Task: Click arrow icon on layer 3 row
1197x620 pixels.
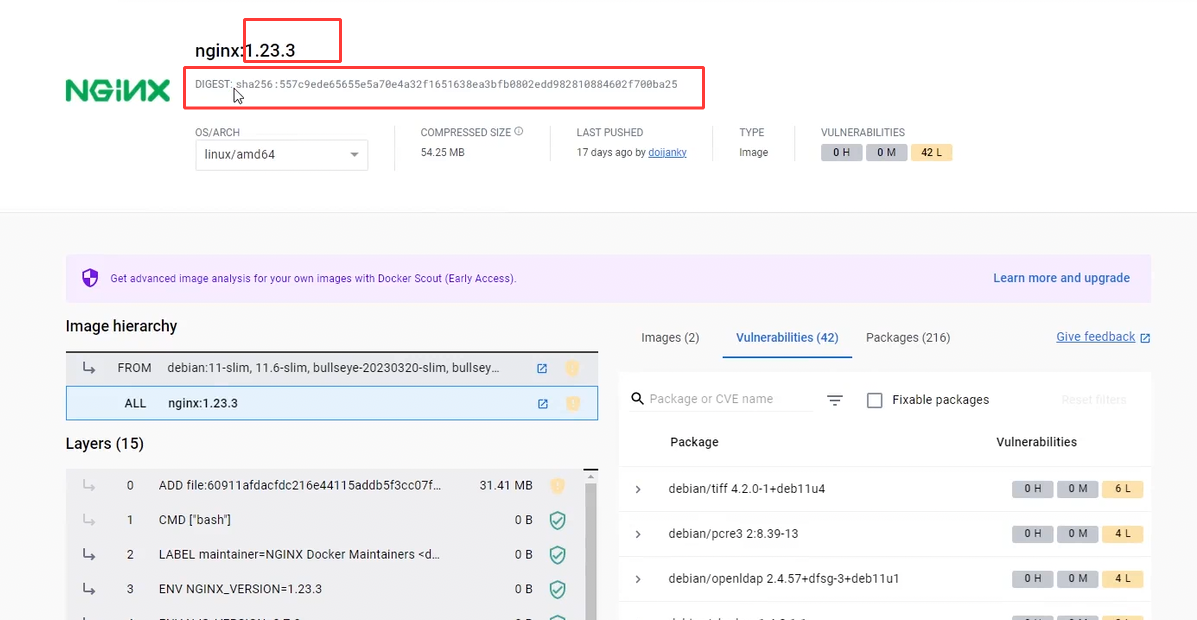Action: pos(89,589)
